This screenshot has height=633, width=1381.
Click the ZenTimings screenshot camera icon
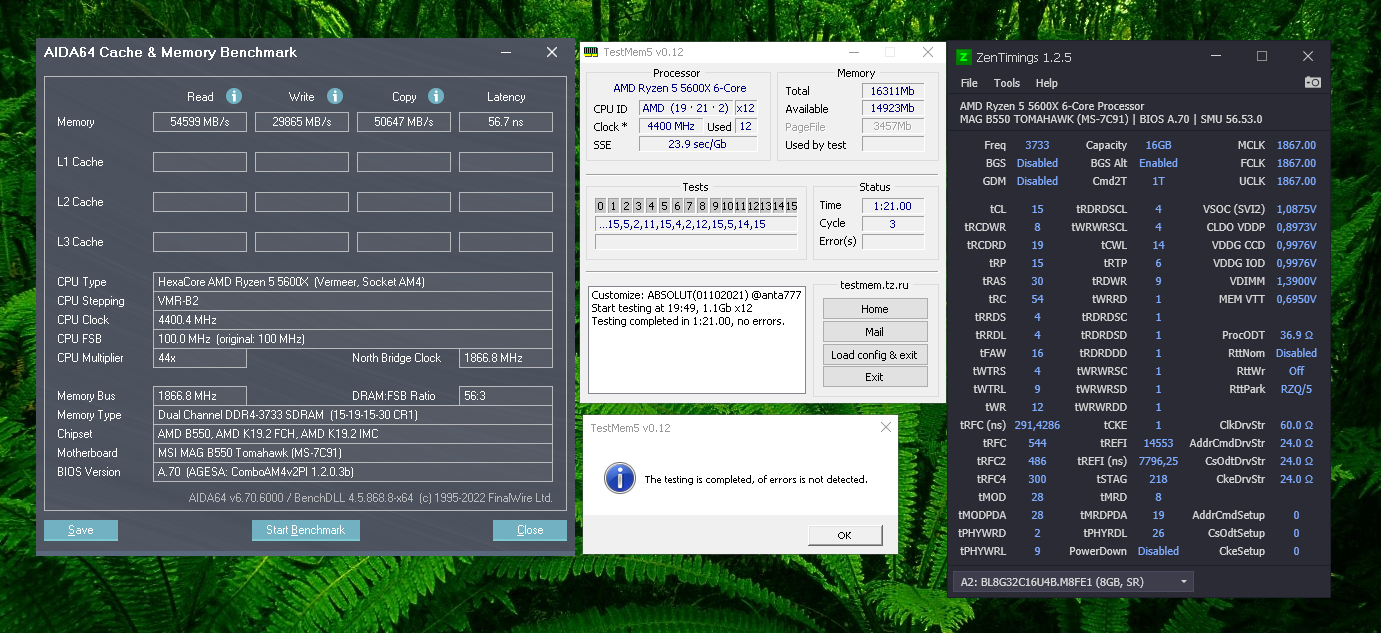1313,83
